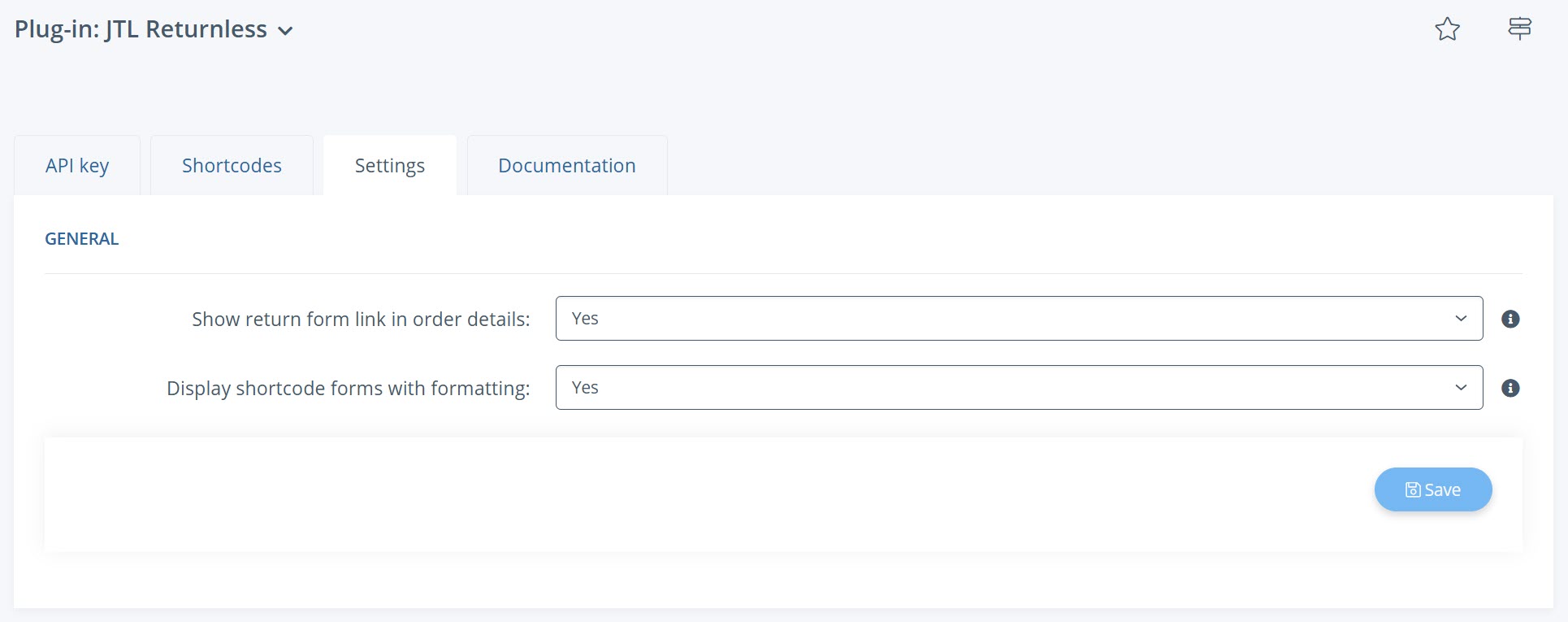Click the signpost icon in the header

point(1519,29)
